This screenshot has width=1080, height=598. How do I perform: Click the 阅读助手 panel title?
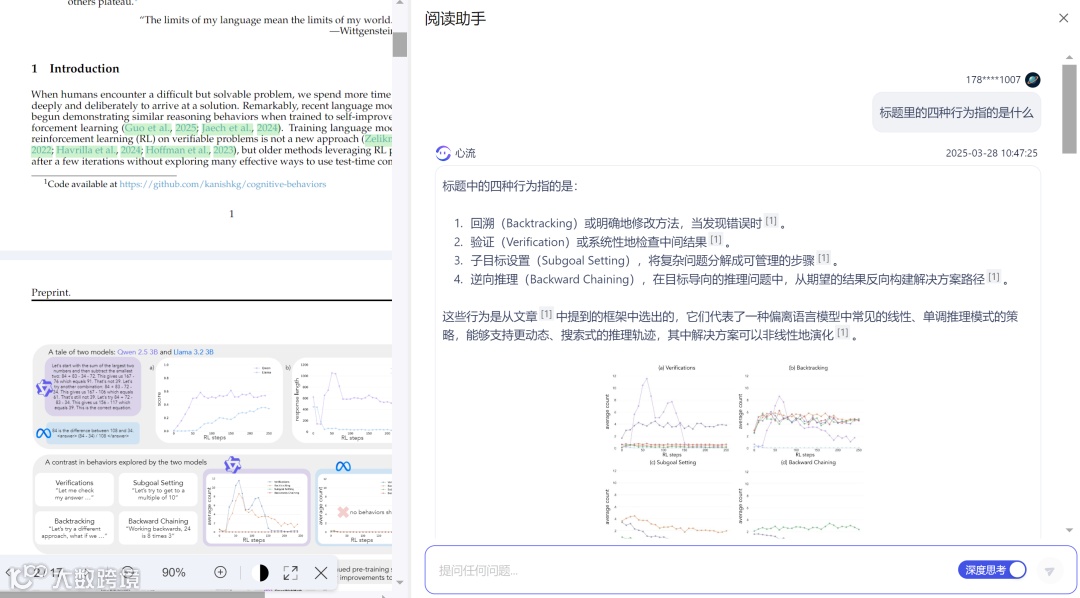(x=455, y=19)
